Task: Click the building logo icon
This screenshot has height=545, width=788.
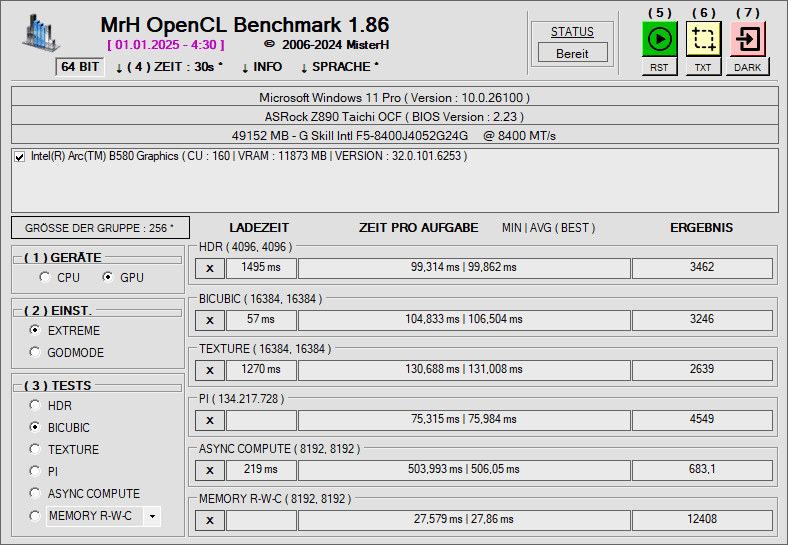Action: [40, 33]
